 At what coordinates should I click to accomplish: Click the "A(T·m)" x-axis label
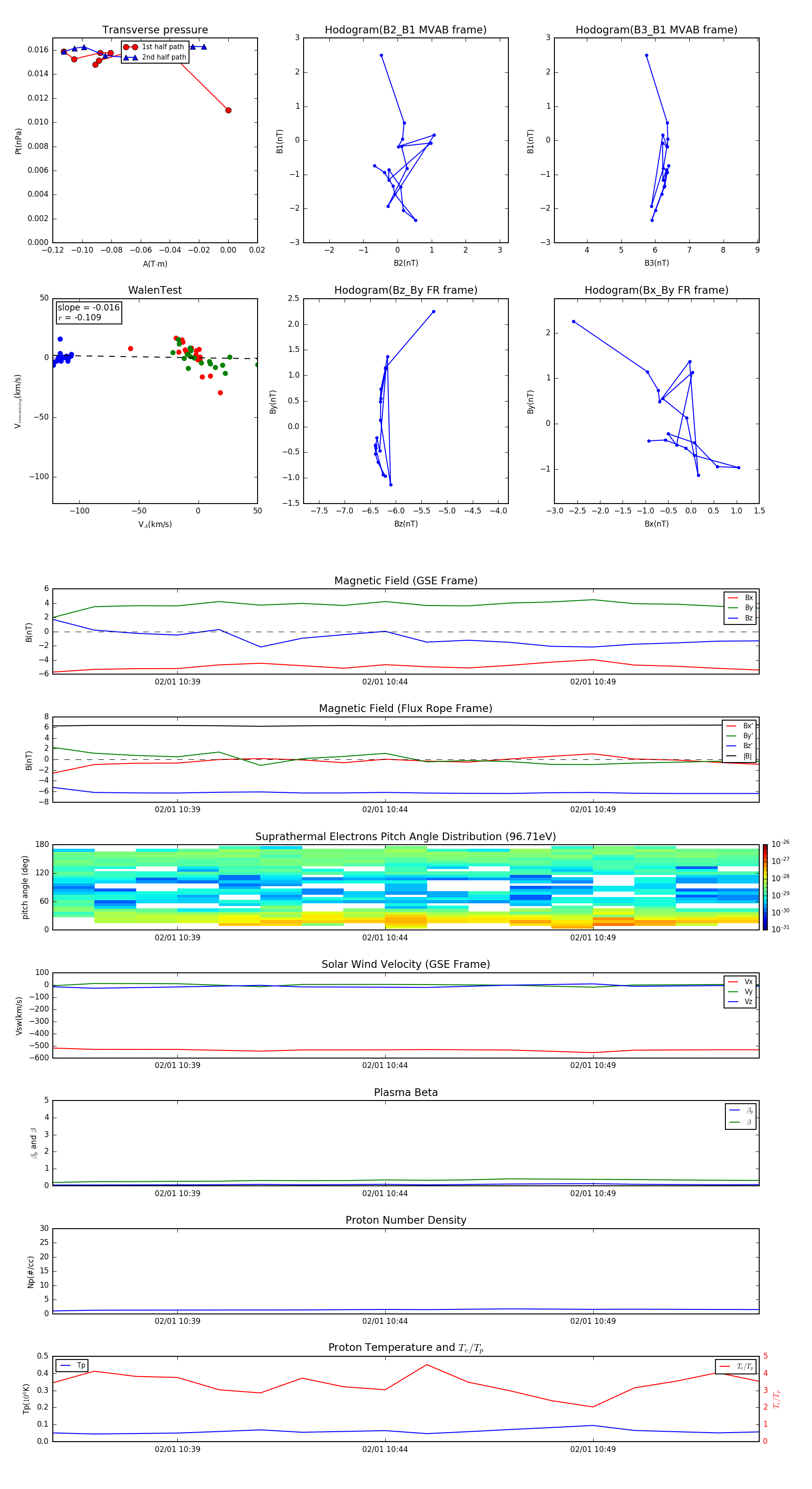click(x=155, y=264)
